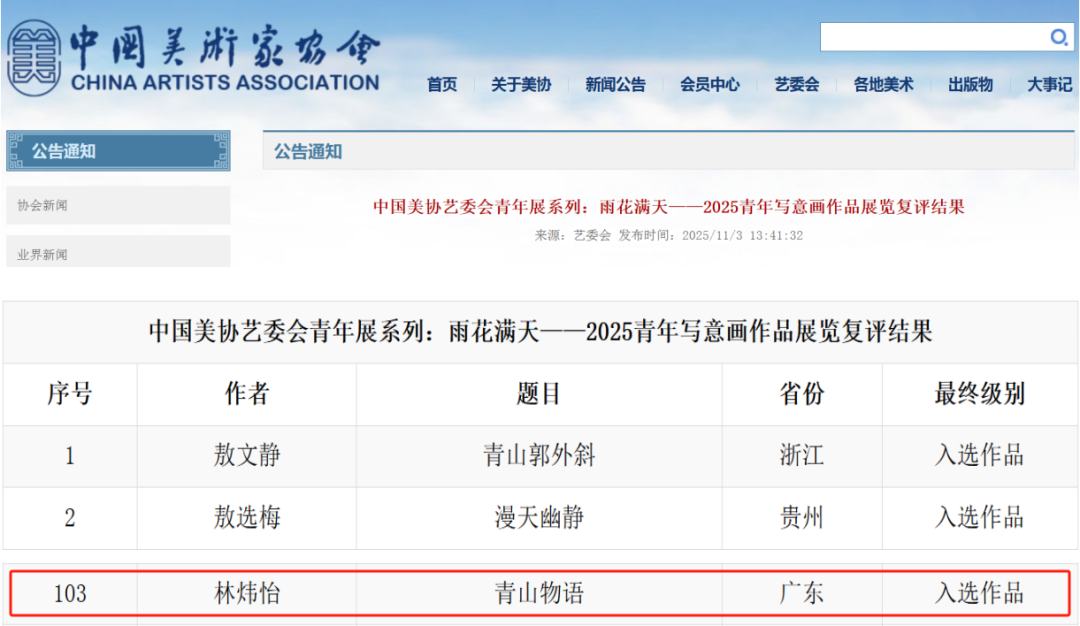1080x626 pixels.
Task: Go to 新闻公告 section
Action: (x=615, y=85)
